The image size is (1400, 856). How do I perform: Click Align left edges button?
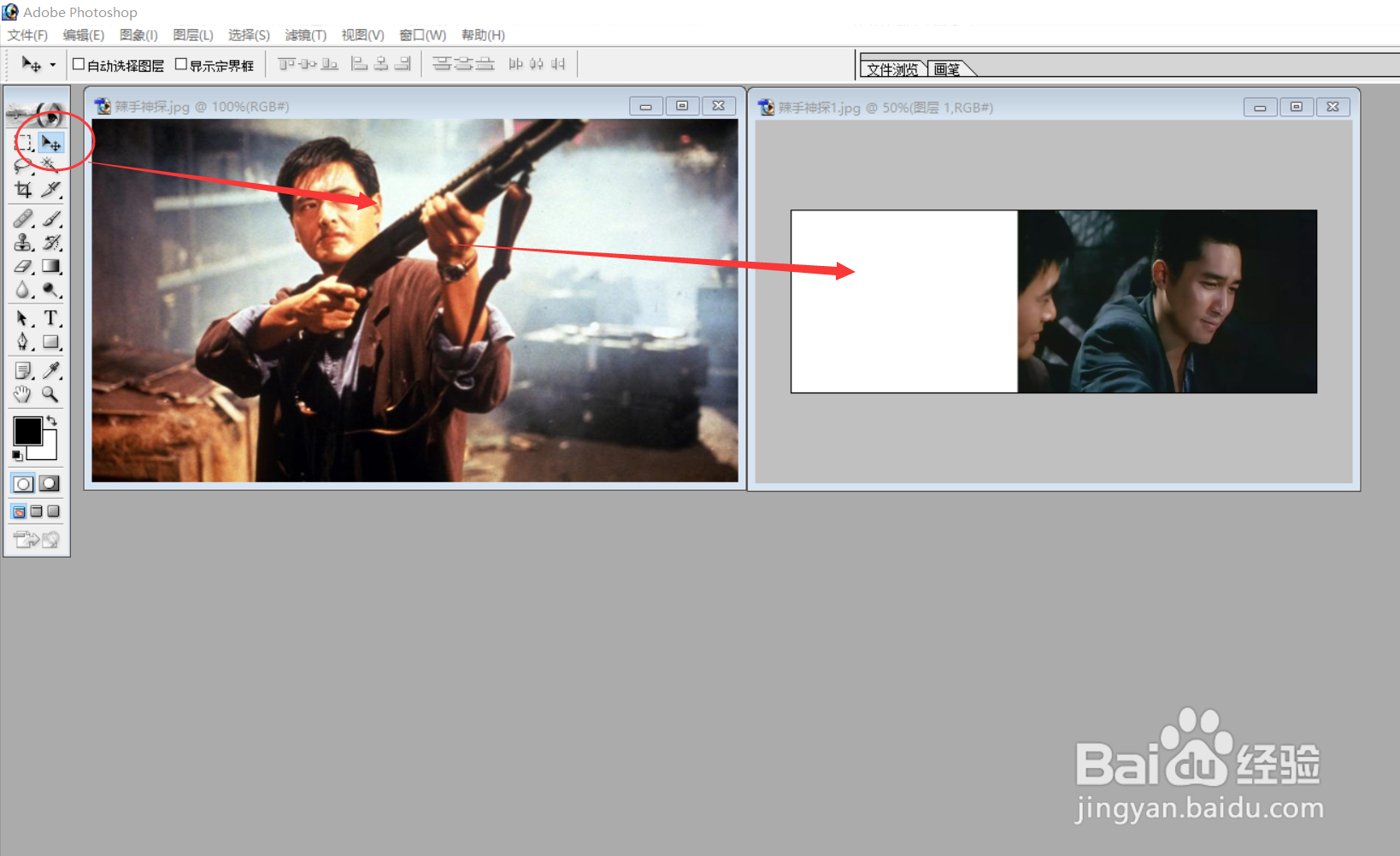(360, 64)
